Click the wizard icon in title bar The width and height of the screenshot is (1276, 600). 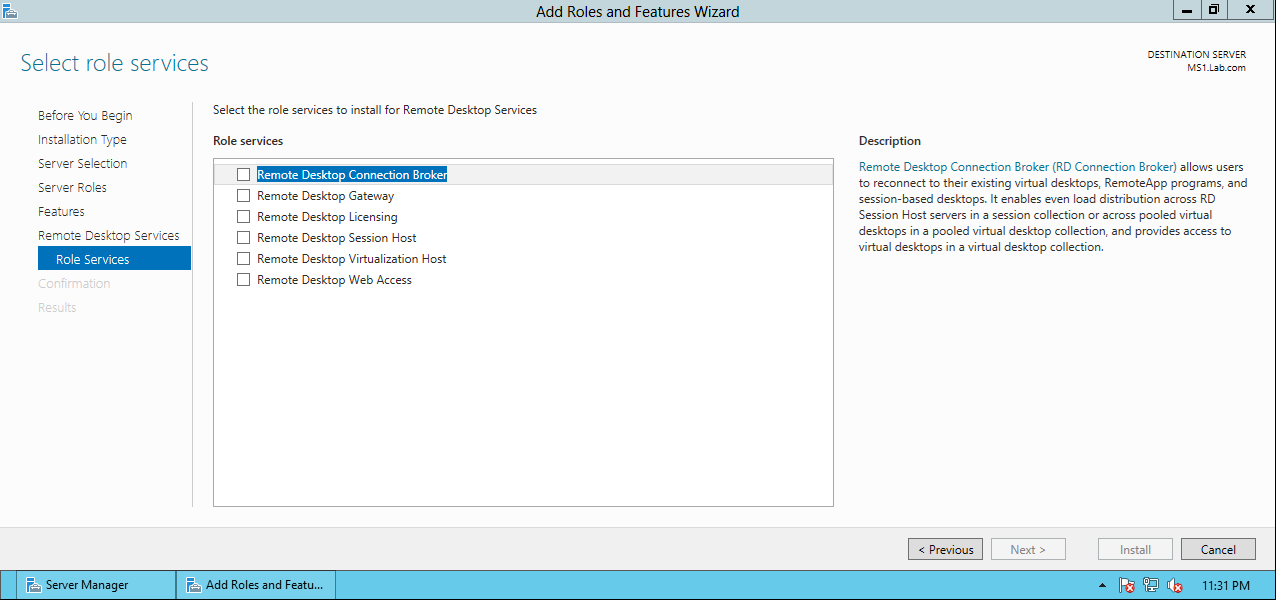coord(10,11)
